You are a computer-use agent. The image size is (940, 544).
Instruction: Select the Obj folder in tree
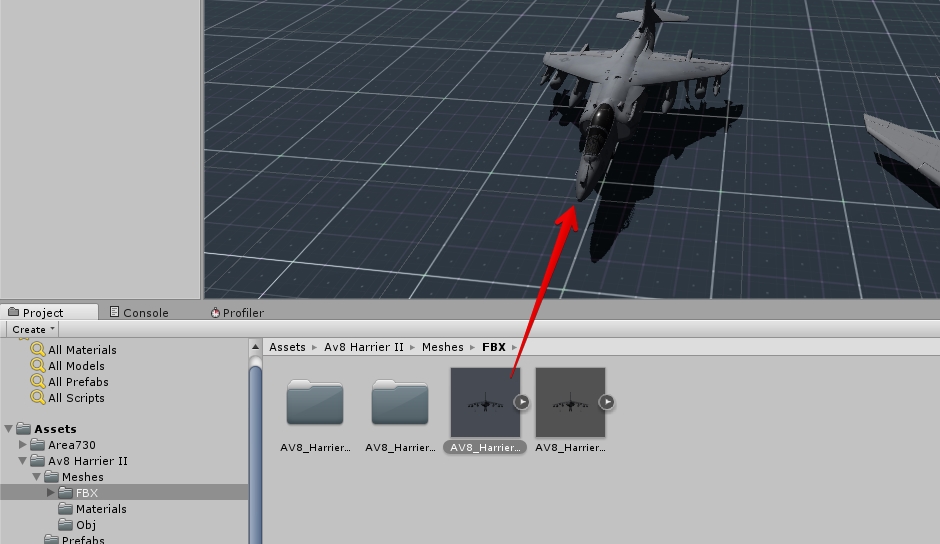point(85,525)
